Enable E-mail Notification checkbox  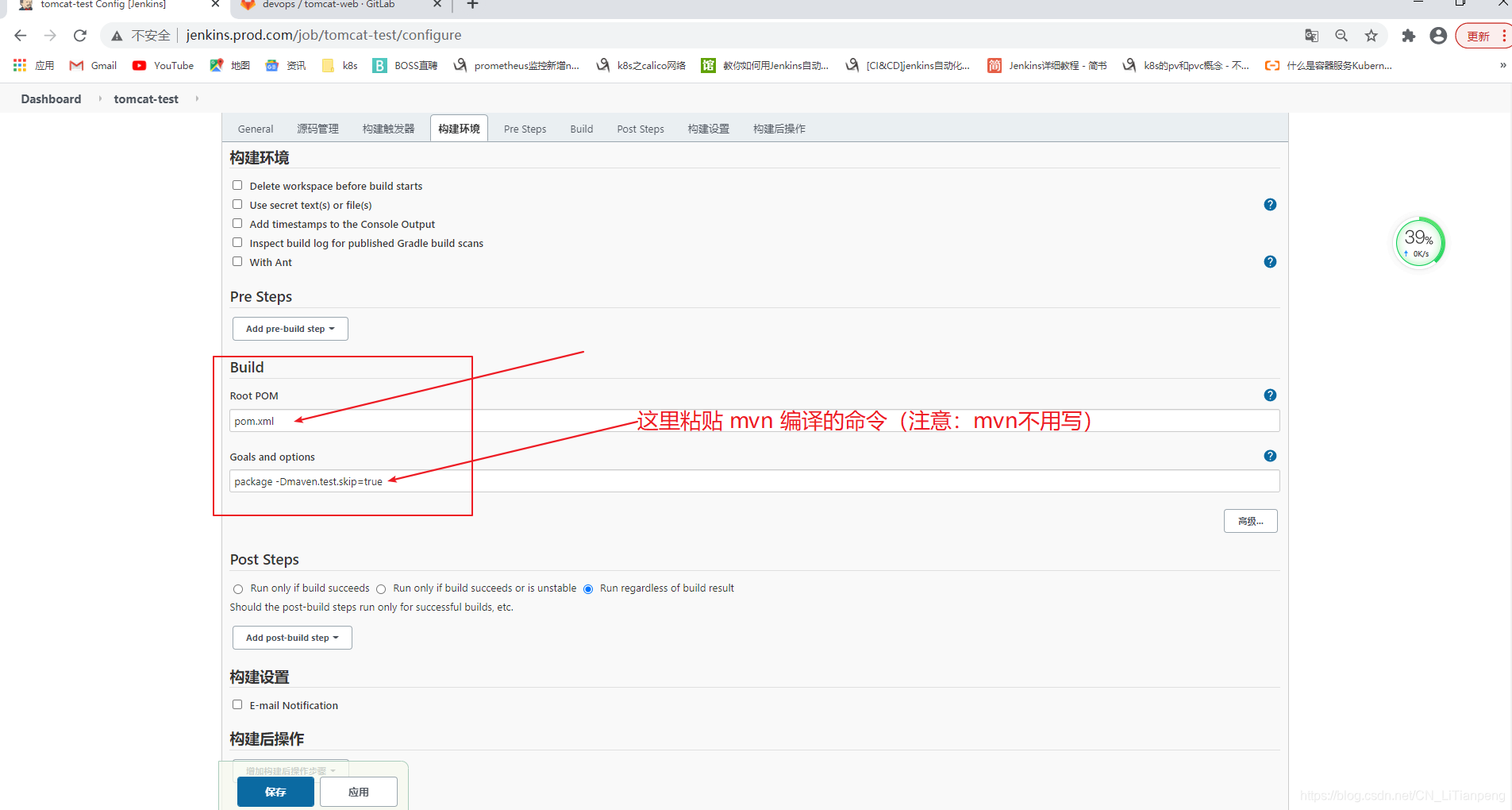[x=237, y=704]
